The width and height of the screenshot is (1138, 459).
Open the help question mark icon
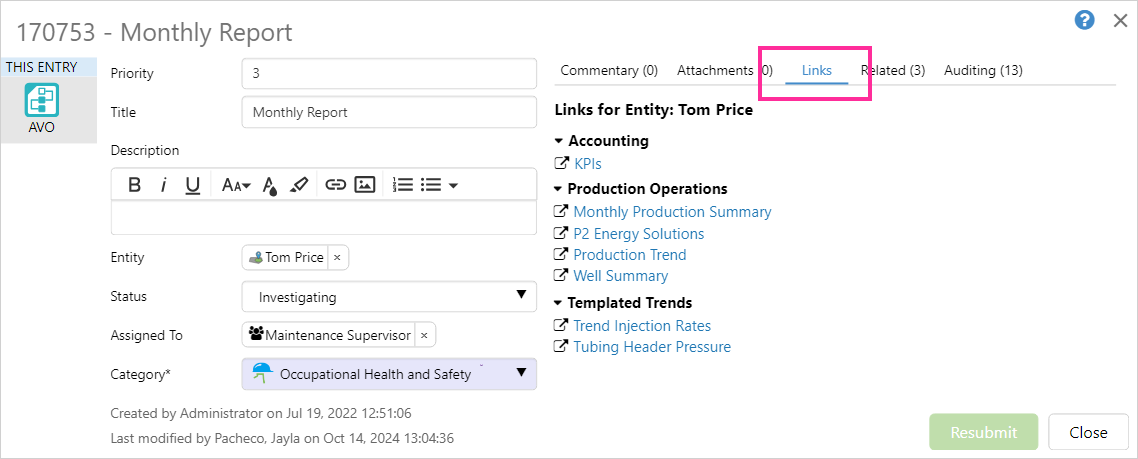coord(1084,21)
